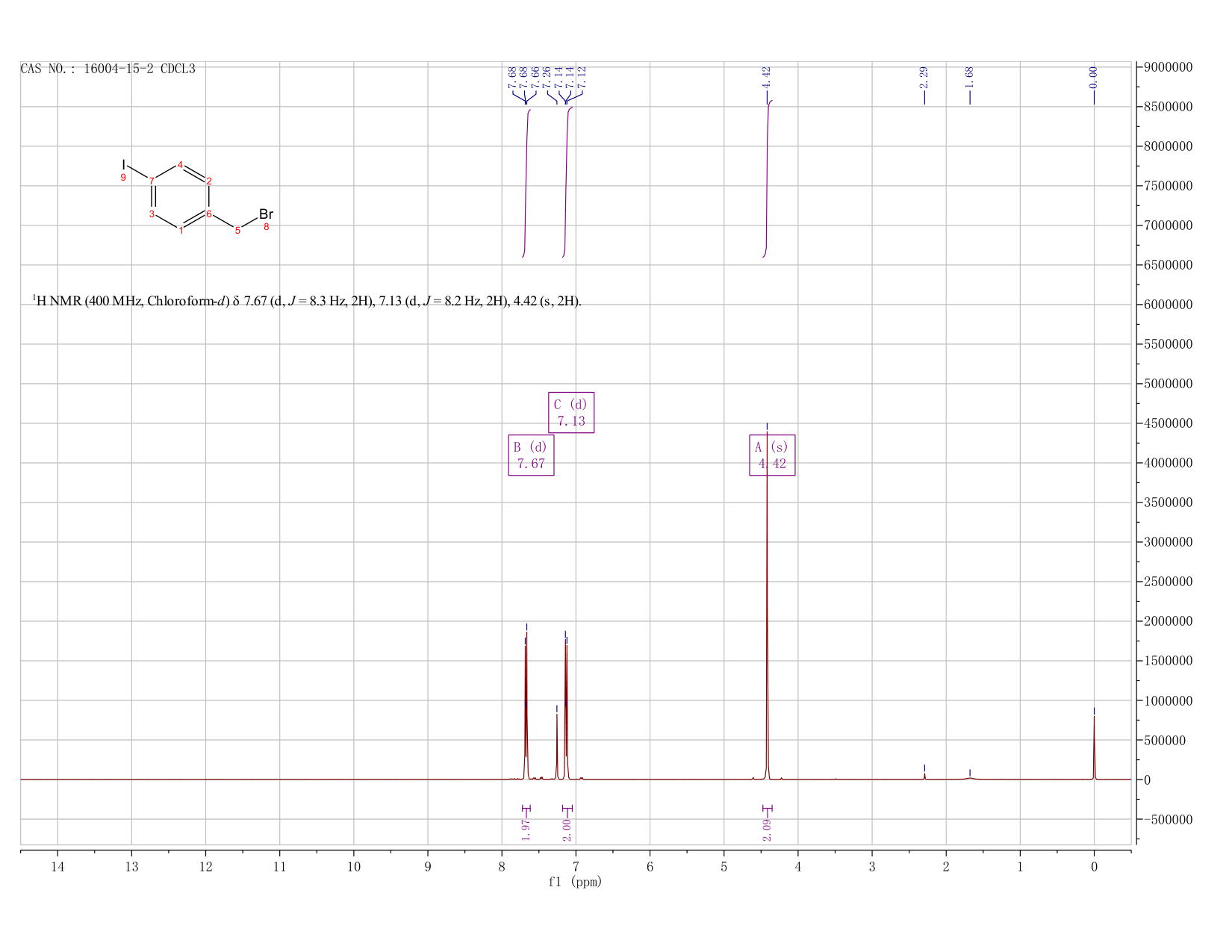Click the Br atom label in the structure
Screen dimensions: 1232x952
point(267,214)
